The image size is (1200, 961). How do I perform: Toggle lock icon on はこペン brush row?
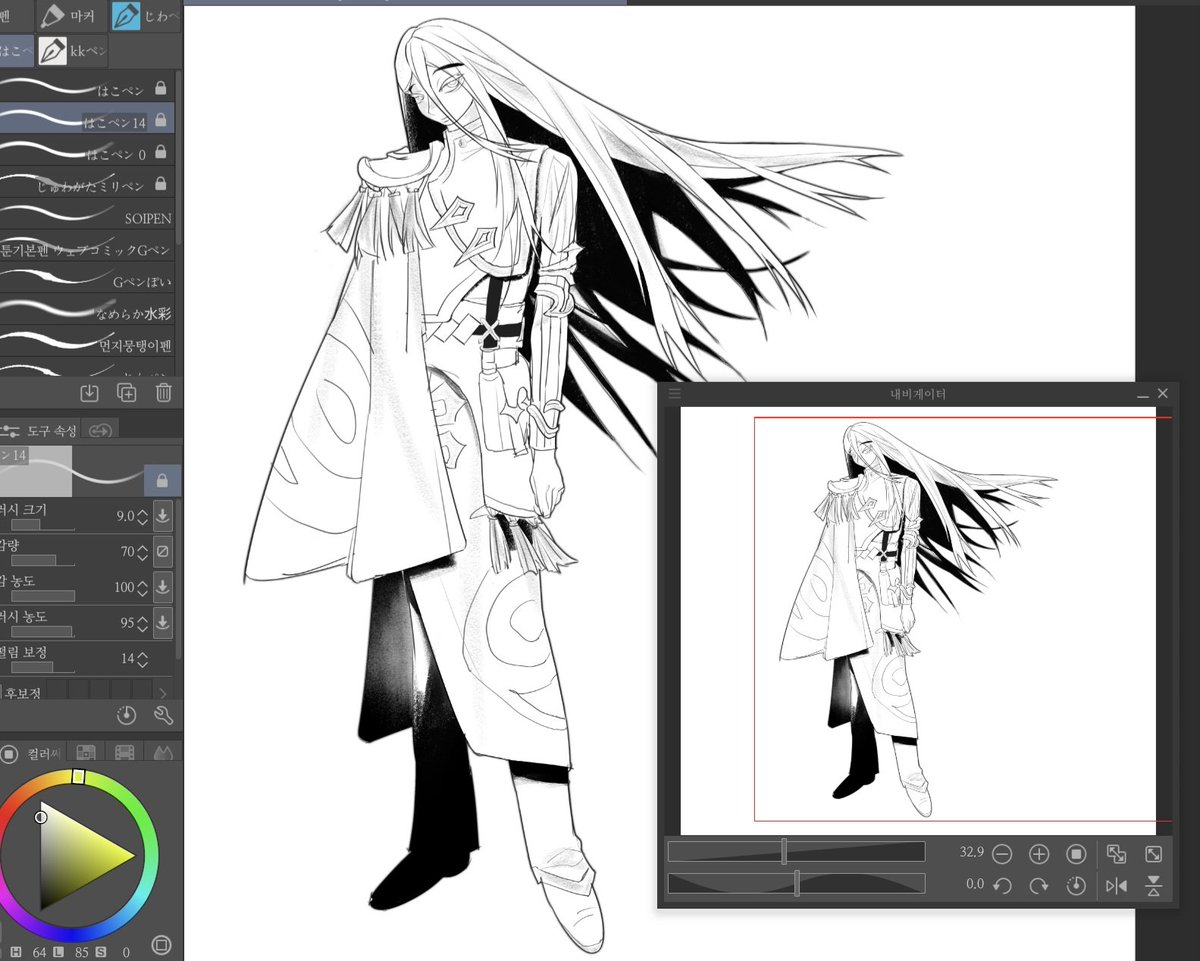[161, 90]
